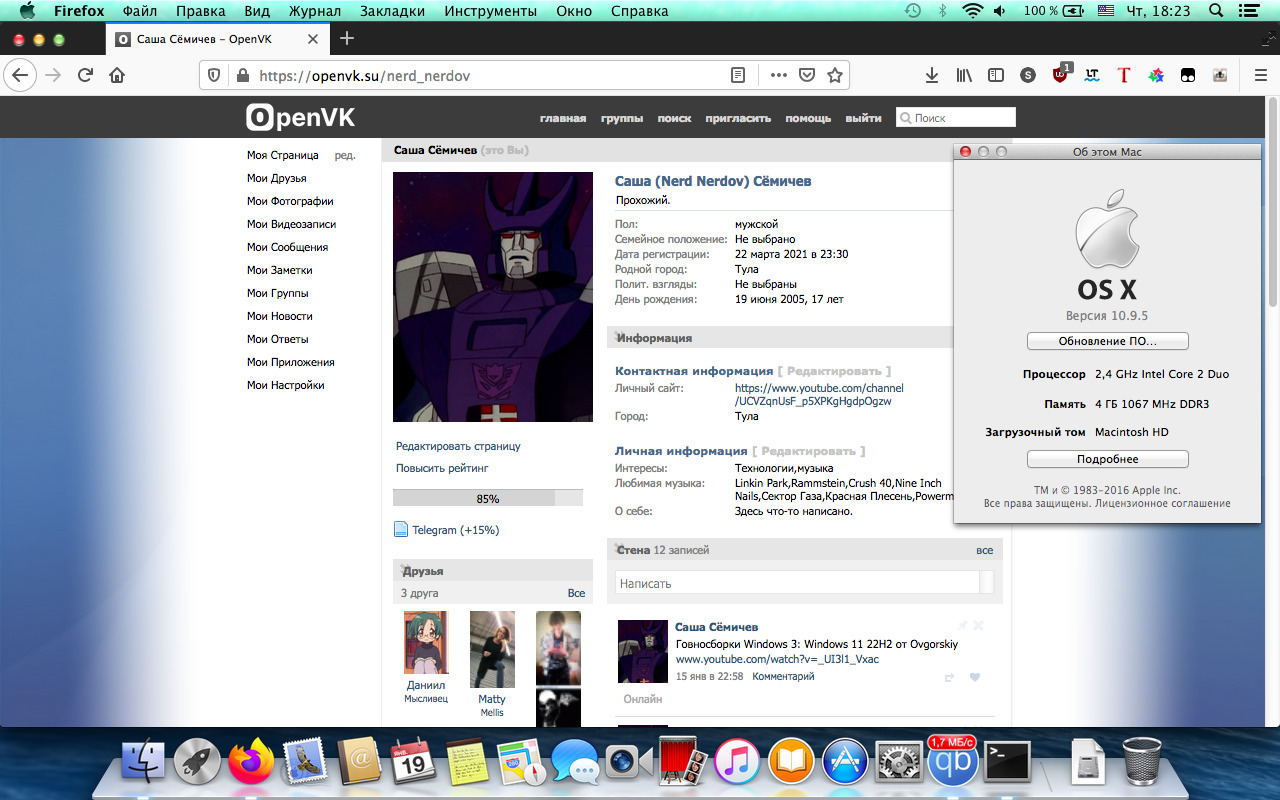Open the Закладки menu in the menu bar

392,11
